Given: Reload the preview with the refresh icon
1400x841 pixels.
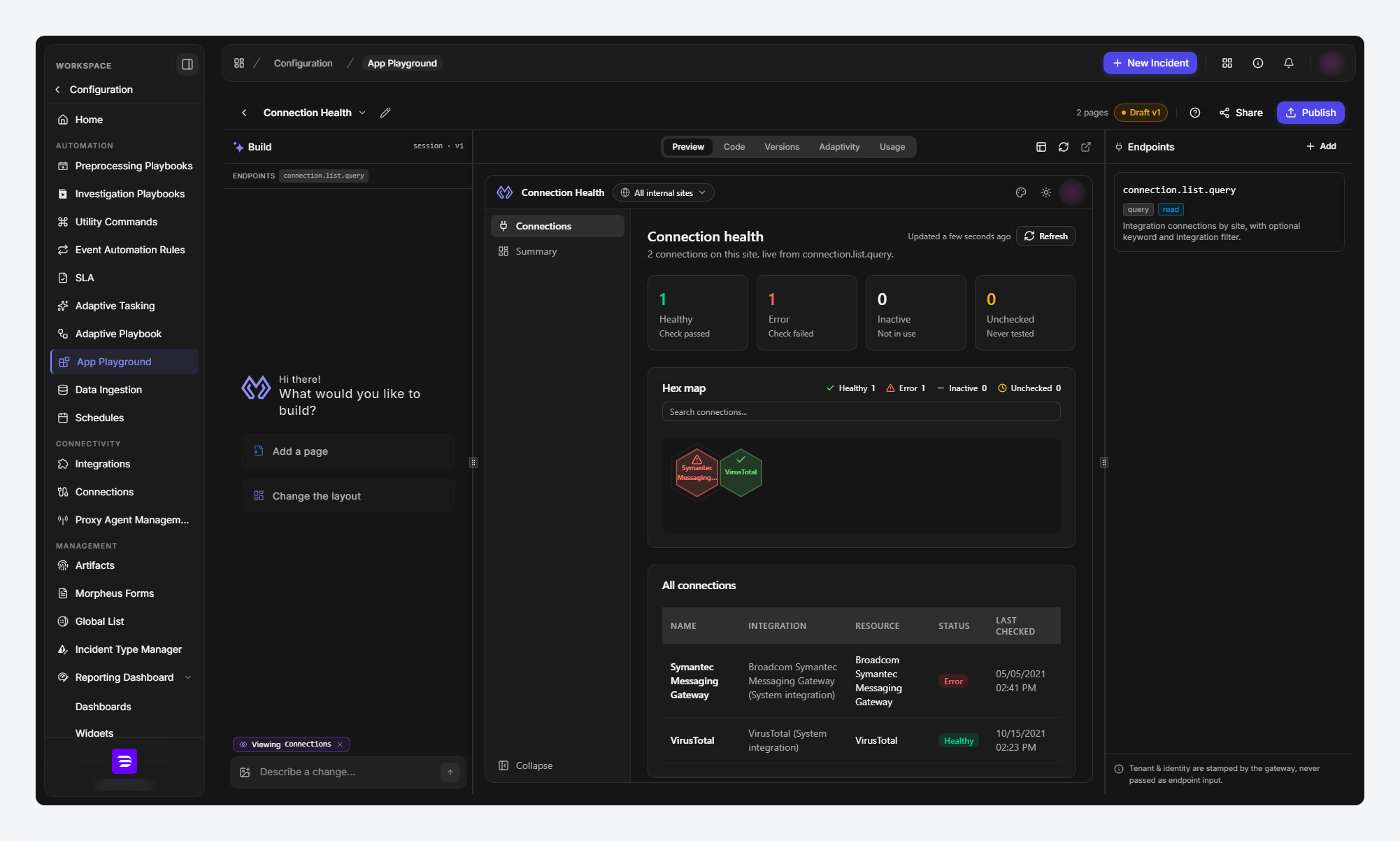Looking at the screenshot, I should point(1064,147).
